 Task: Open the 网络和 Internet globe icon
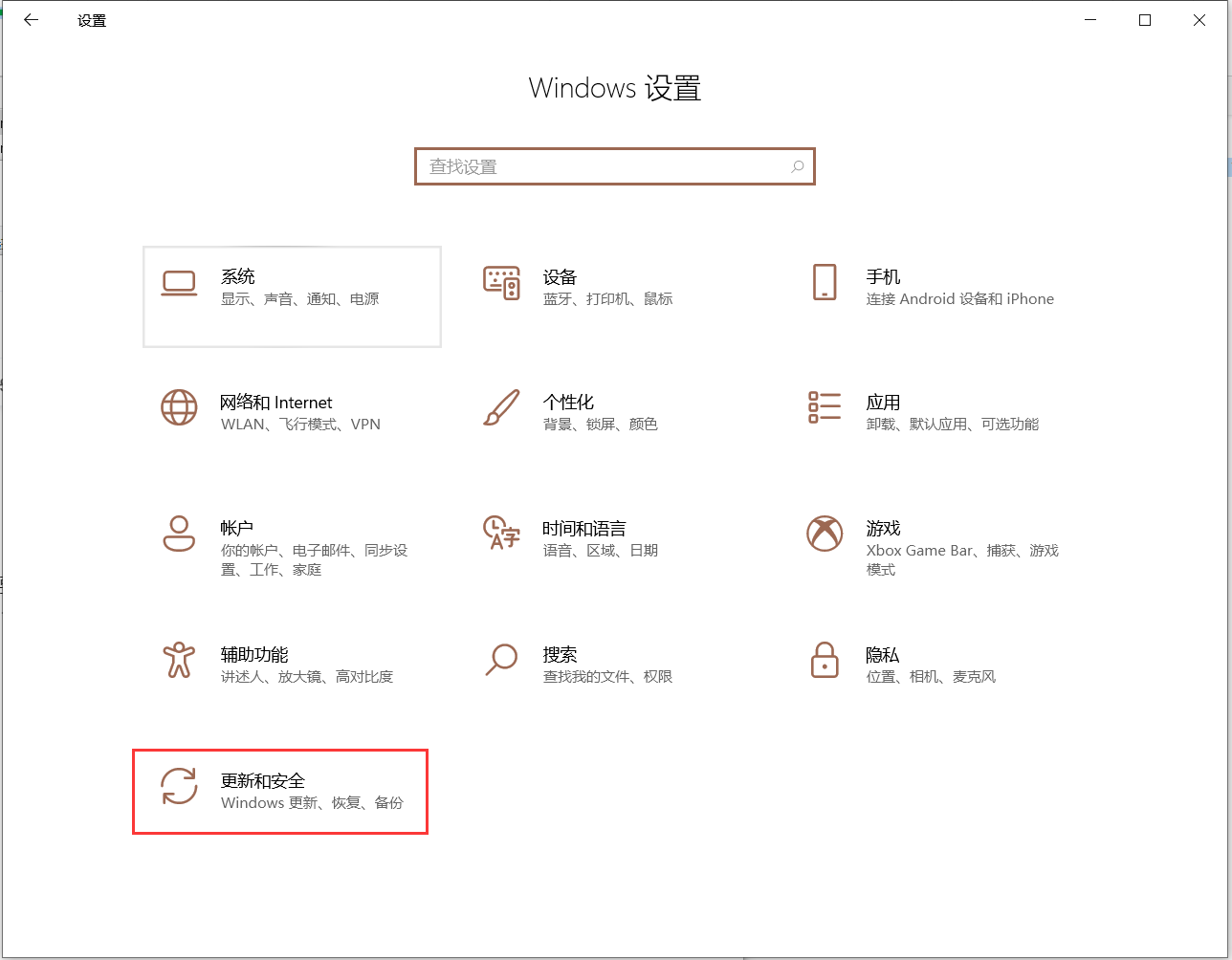(x=179, y=408)
